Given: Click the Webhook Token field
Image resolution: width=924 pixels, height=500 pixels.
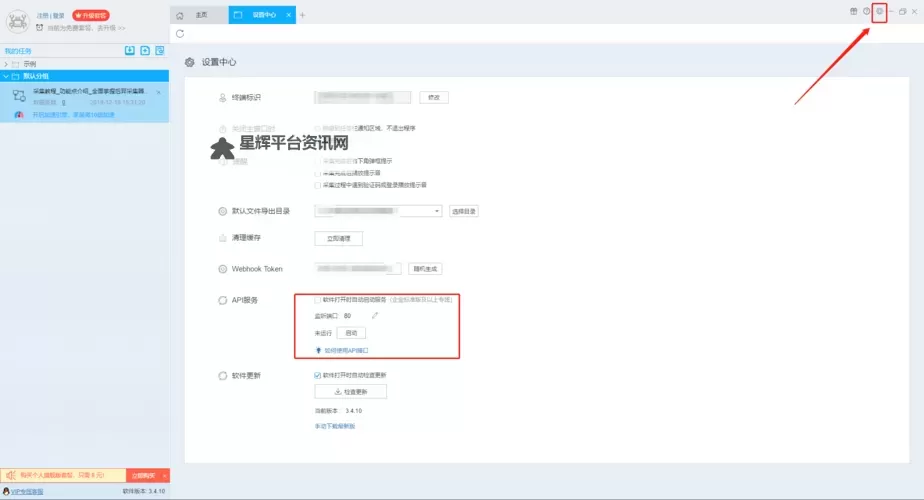Looking at the screenshot, I should pos(358,269).
